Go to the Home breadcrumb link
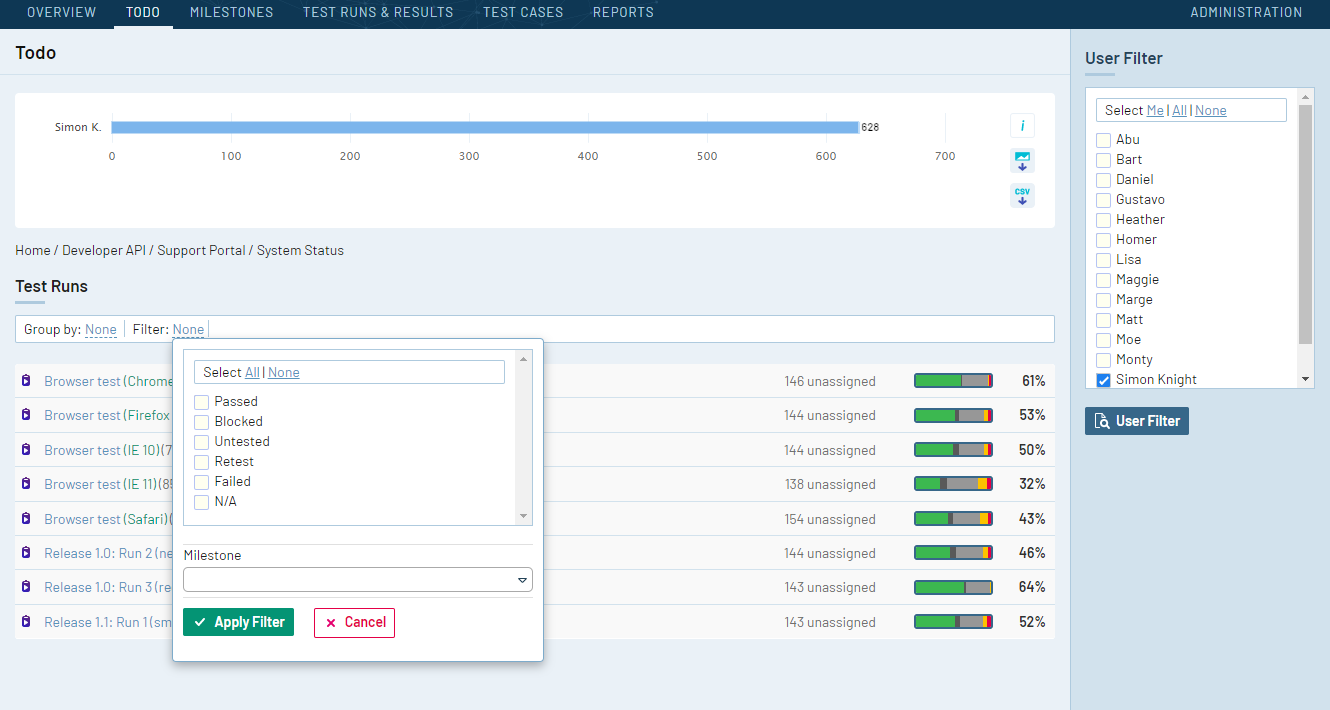 (x=32, y=250)
